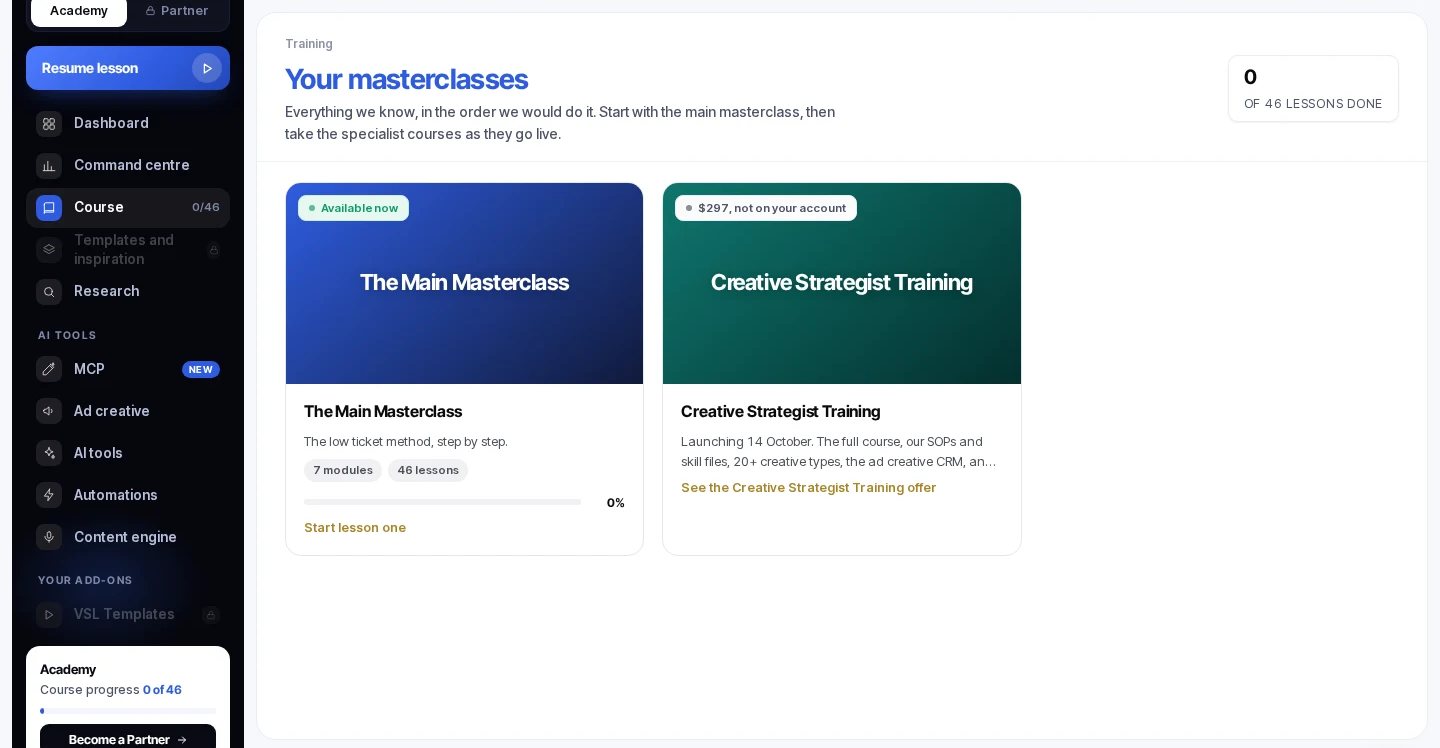This screenshot has height=748, width=1440.
Task: Click the play icon on Resume lesson
Action: point(207,68)
